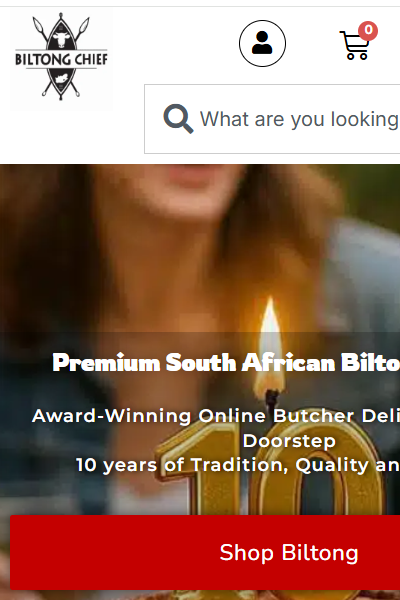Focus the 'What are you looking' search field
The width and height of the screenshot is (400, 600).
click(272, 119)
